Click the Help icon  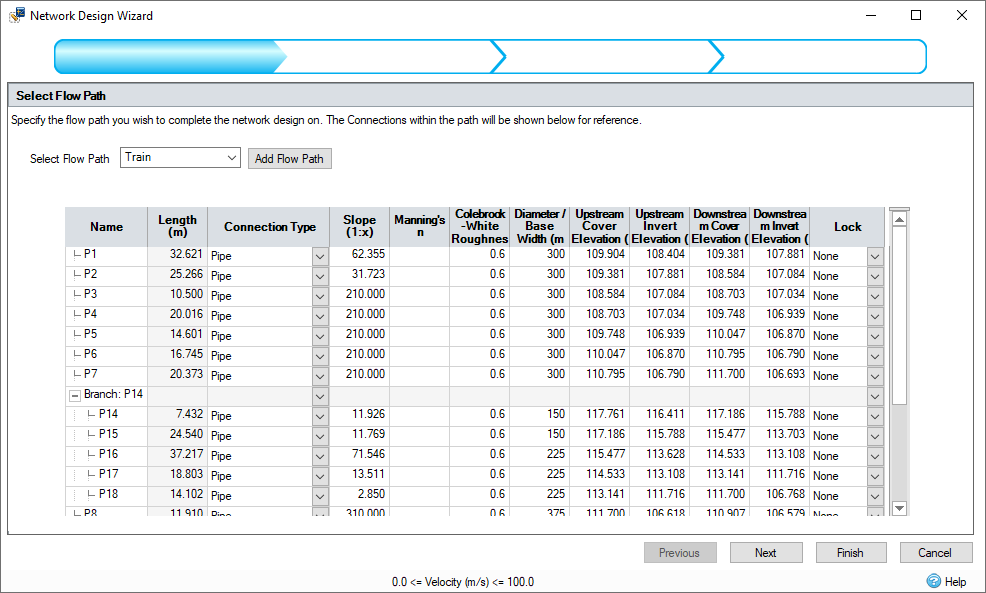click(x=934, y=581)
